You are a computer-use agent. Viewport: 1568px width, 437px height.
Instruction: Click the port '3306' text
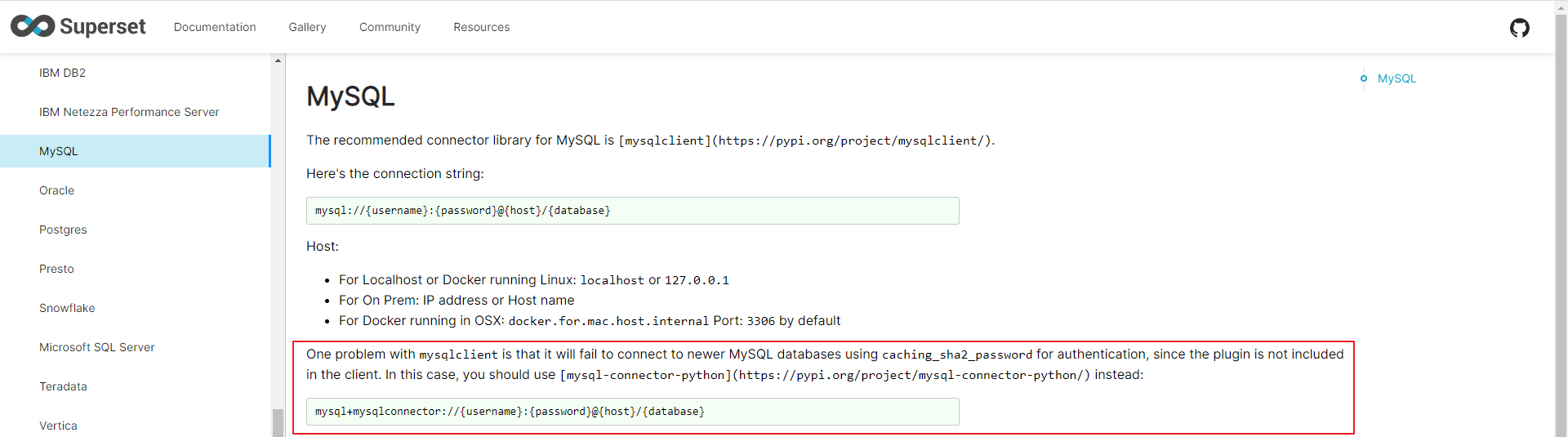760,321
